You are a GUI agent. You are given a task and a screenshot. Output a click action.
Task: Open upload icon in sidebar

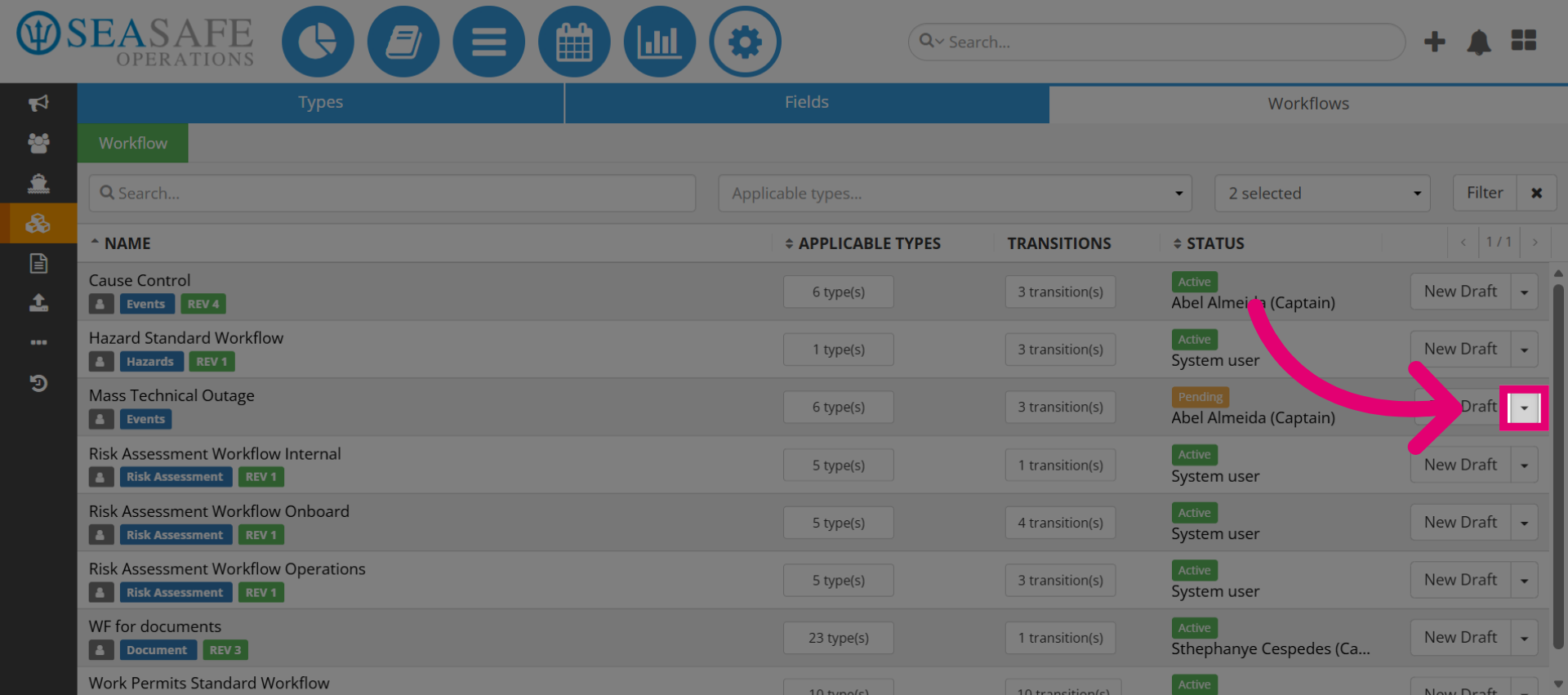38,303
